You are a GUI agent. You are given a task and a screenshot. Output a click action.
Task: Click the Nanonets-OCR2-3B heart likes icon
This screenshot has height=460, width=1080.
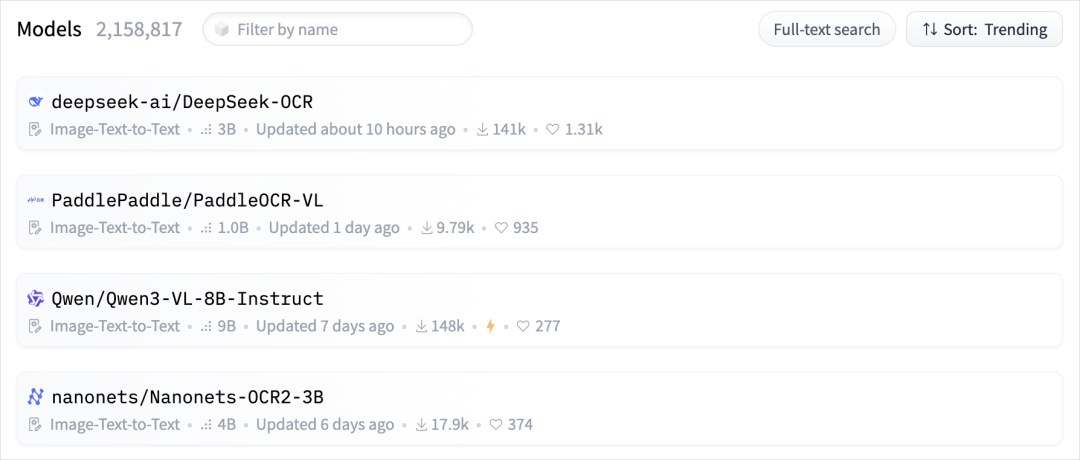[x=496, y=425]
